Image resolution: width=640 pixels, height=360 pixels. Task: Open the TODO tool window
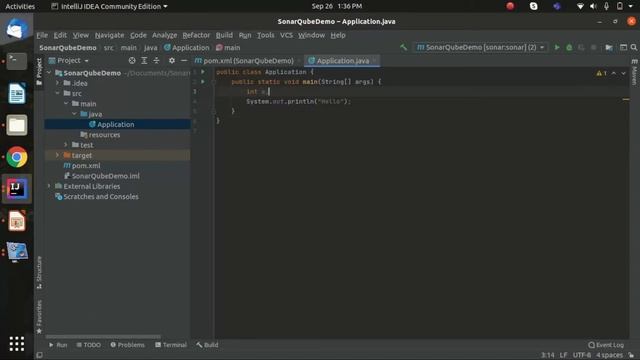pyautogui.click(x=89, y=345)
